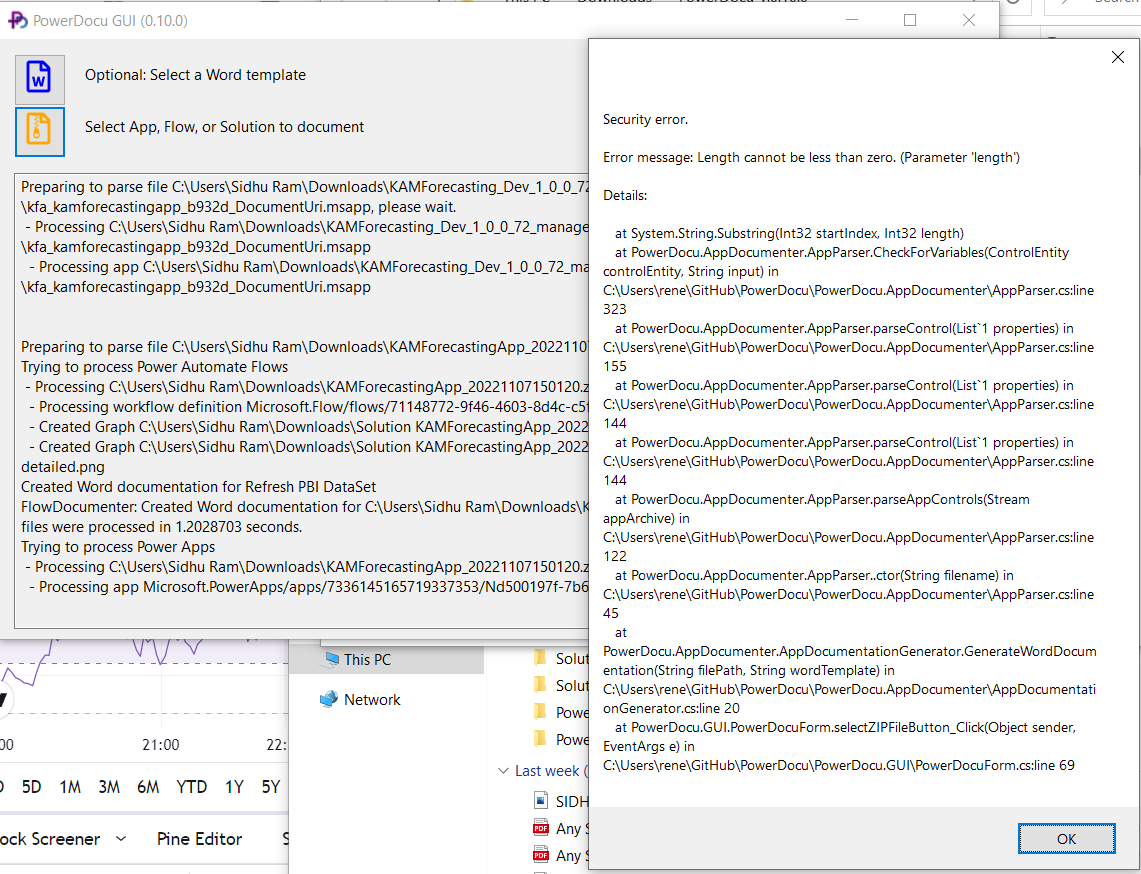Collapse the Last week file group

click(501, 770)
